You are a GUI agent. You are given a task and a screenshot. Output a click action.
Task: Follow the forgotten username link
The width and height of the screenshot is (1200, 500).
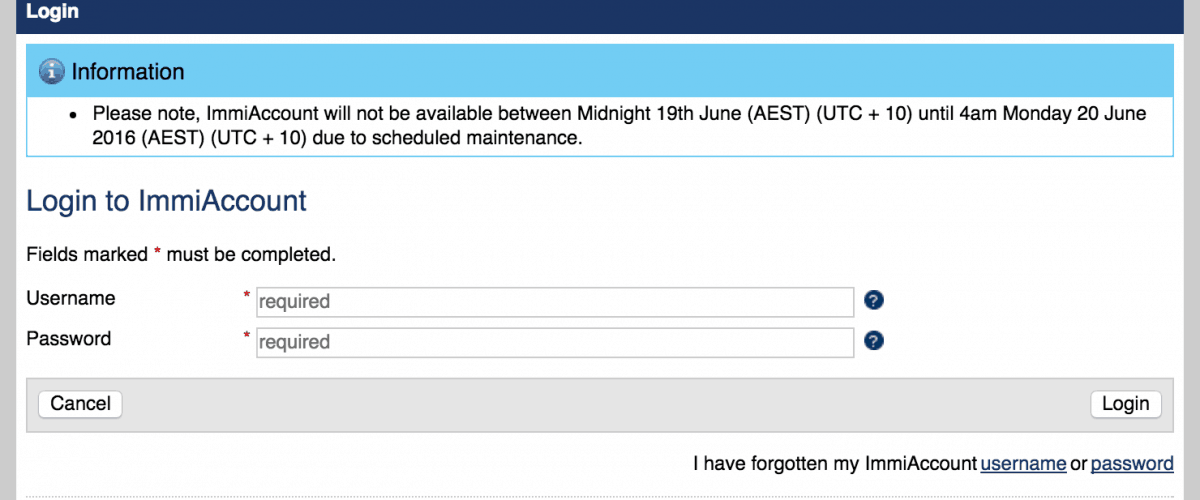click(x=1022, y=463)
